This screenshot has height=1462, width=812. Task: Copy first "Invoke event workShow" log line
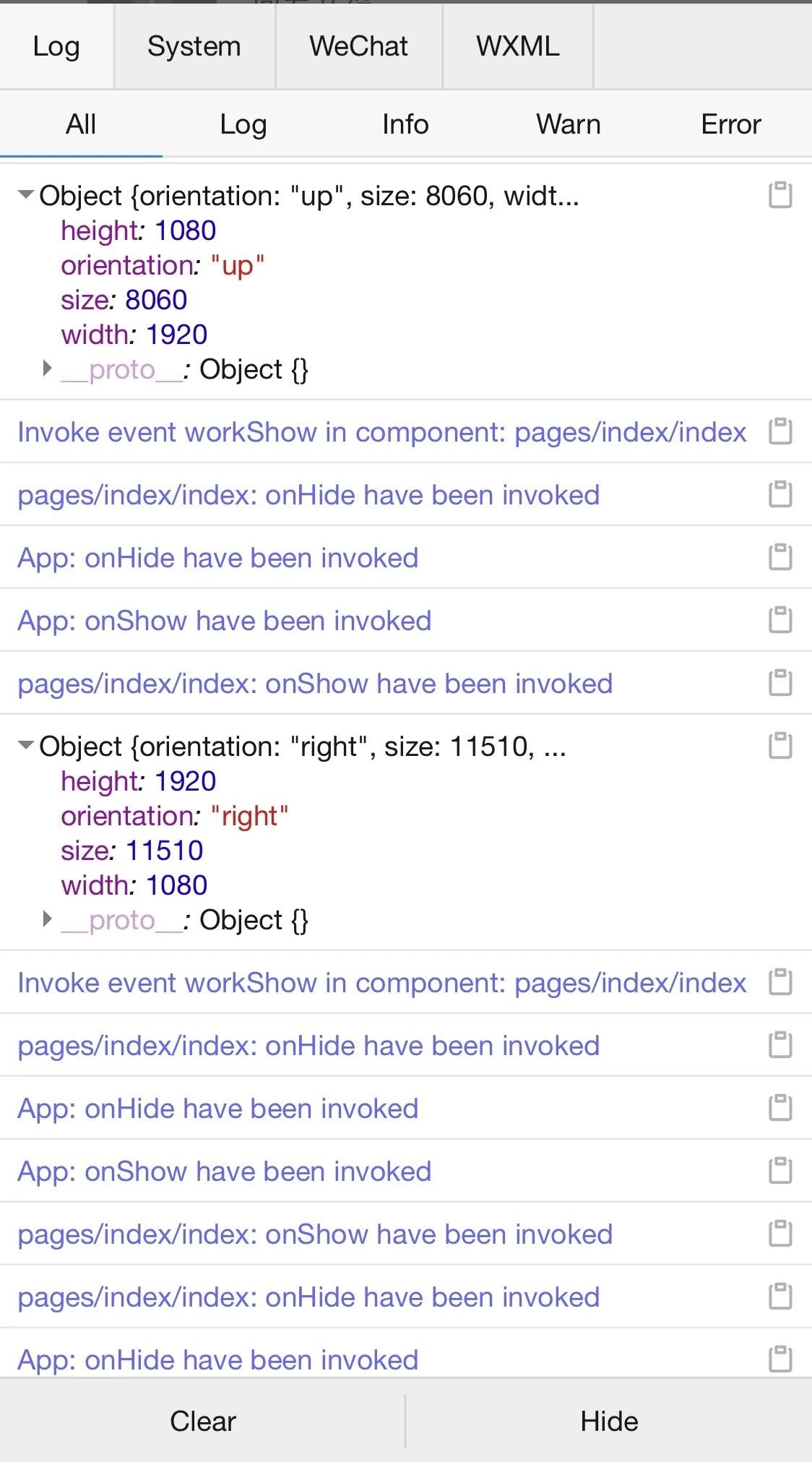780,431
